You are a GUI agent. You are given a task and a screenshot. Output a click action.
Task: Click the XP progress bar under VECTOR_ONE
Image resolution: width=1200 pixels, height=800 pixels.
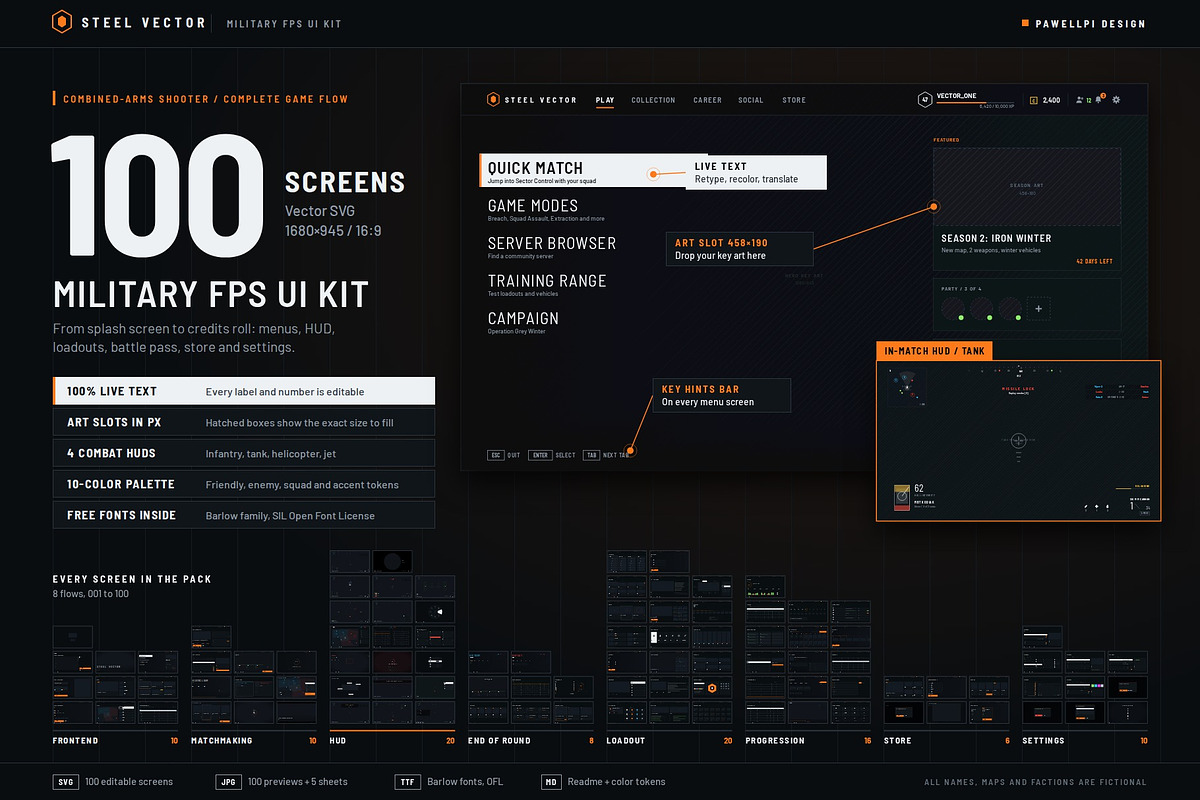pos(975,102)
